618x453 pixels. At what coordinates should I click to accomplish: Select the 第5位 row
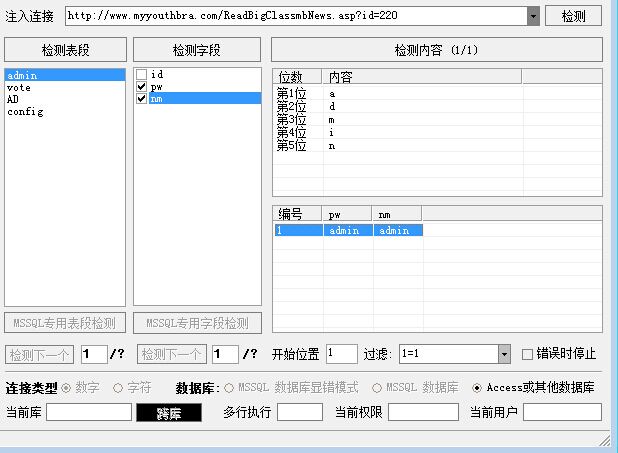pyautogui.click(x=437, y=145)
